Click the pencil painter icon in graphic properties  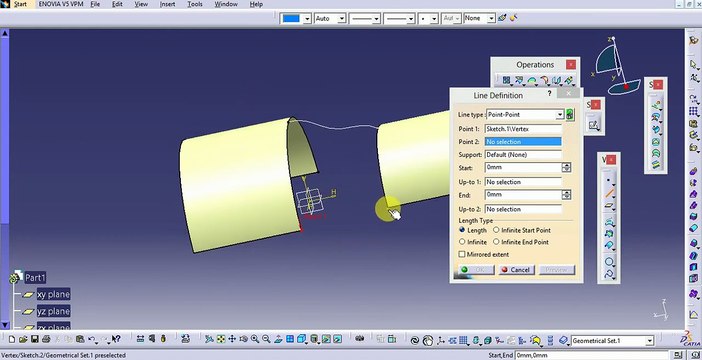click(502, 18)
